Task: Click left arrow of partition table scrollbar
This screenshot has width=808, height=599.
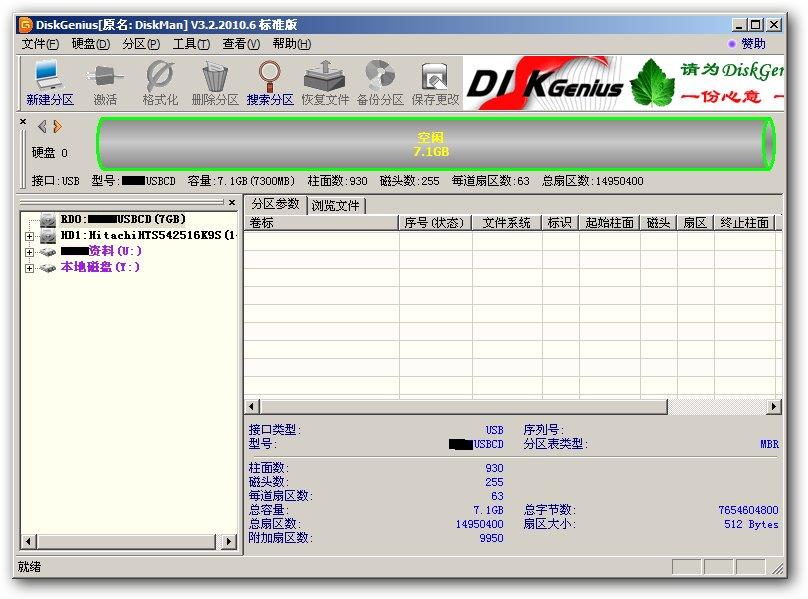Action: [x=252, y=407]
